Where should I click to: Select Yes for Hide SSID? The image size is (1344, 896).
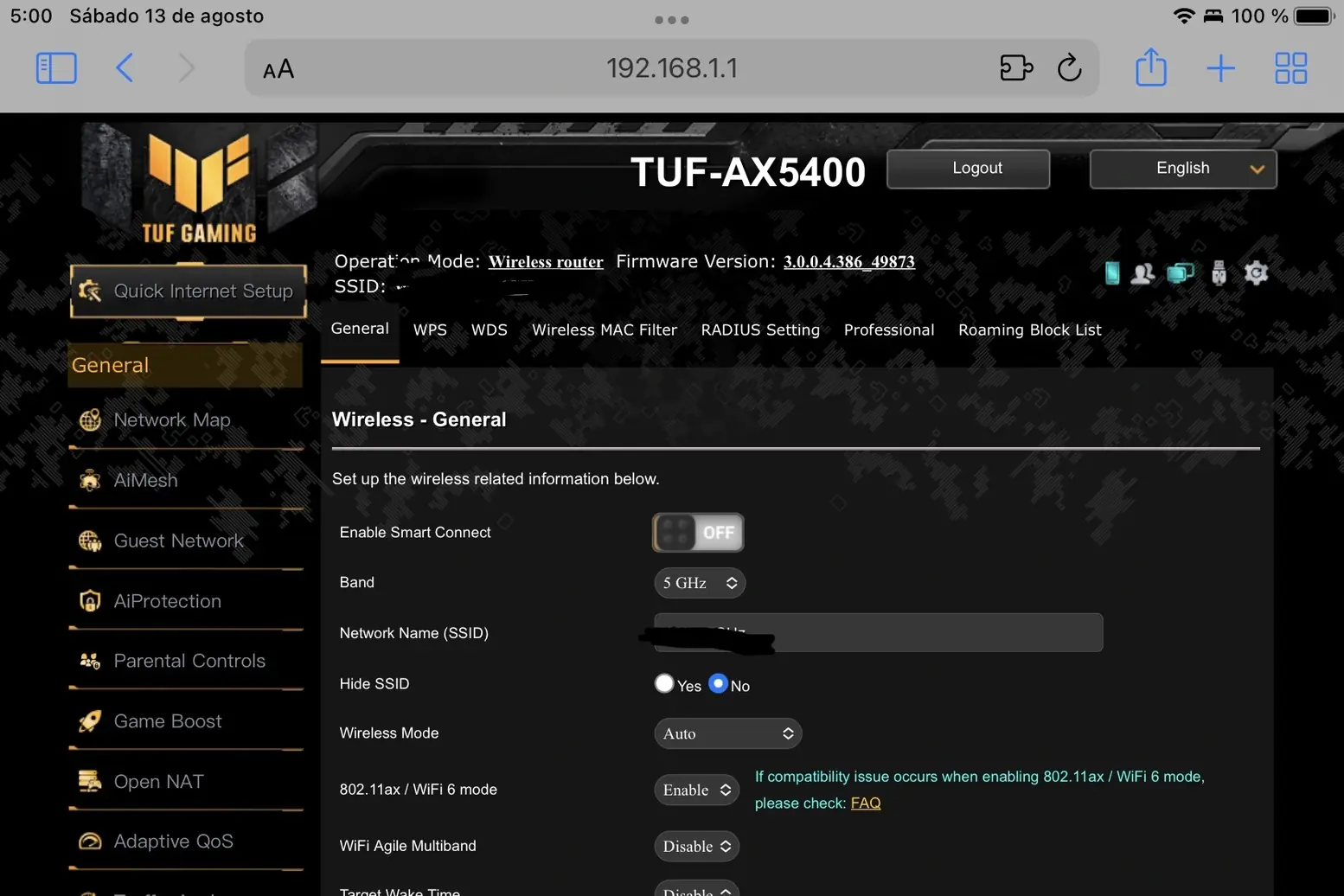pyautogui.click(x=663, y=683)
